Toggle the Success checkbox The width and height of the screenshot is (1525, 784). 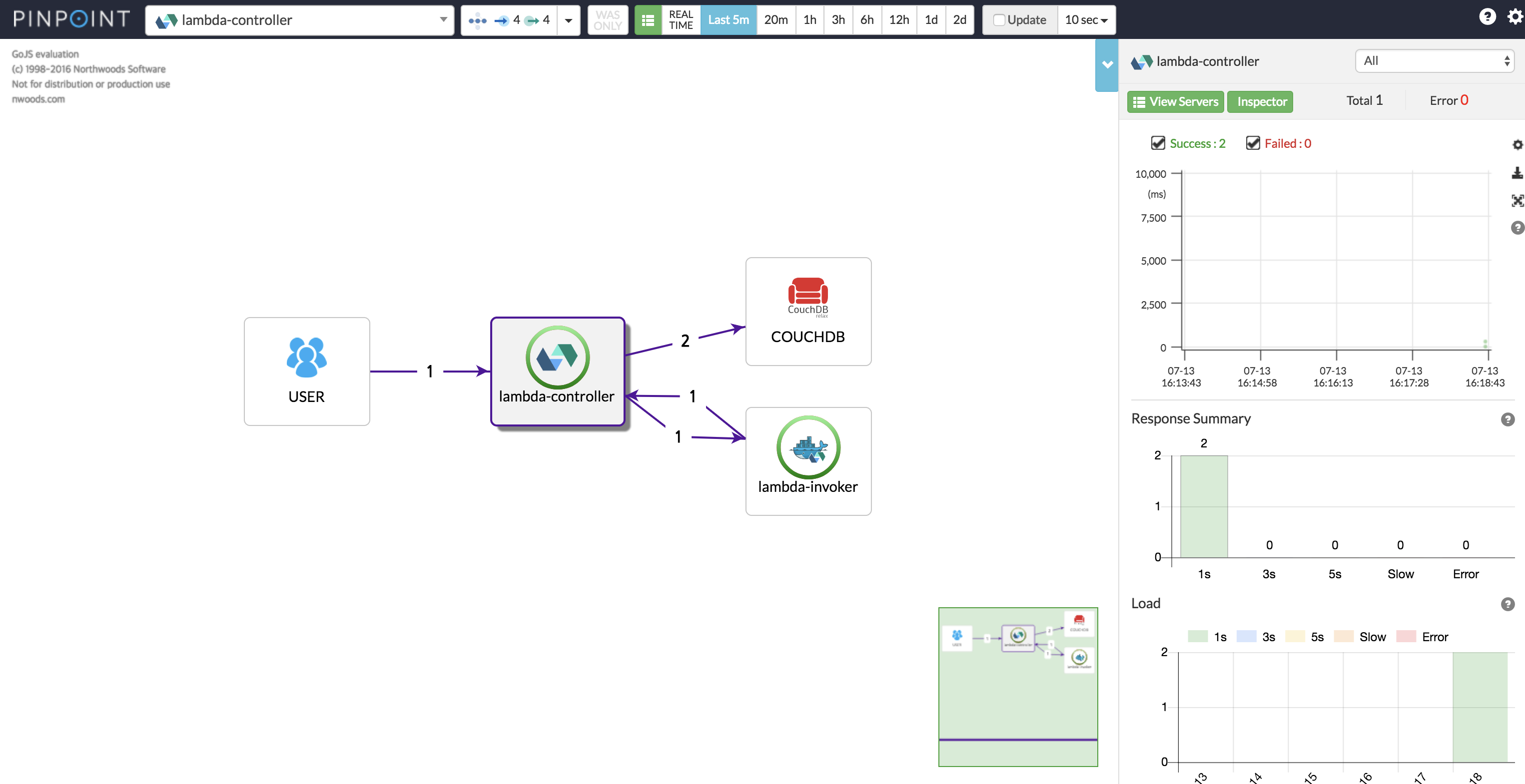(1157, 143)
